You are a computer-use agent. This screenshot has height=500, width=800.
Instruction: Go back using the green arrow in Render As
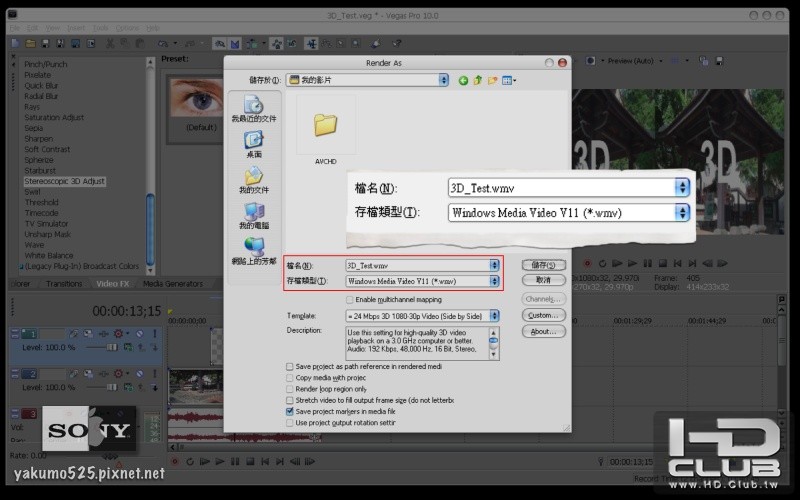[x=463, y=81]
